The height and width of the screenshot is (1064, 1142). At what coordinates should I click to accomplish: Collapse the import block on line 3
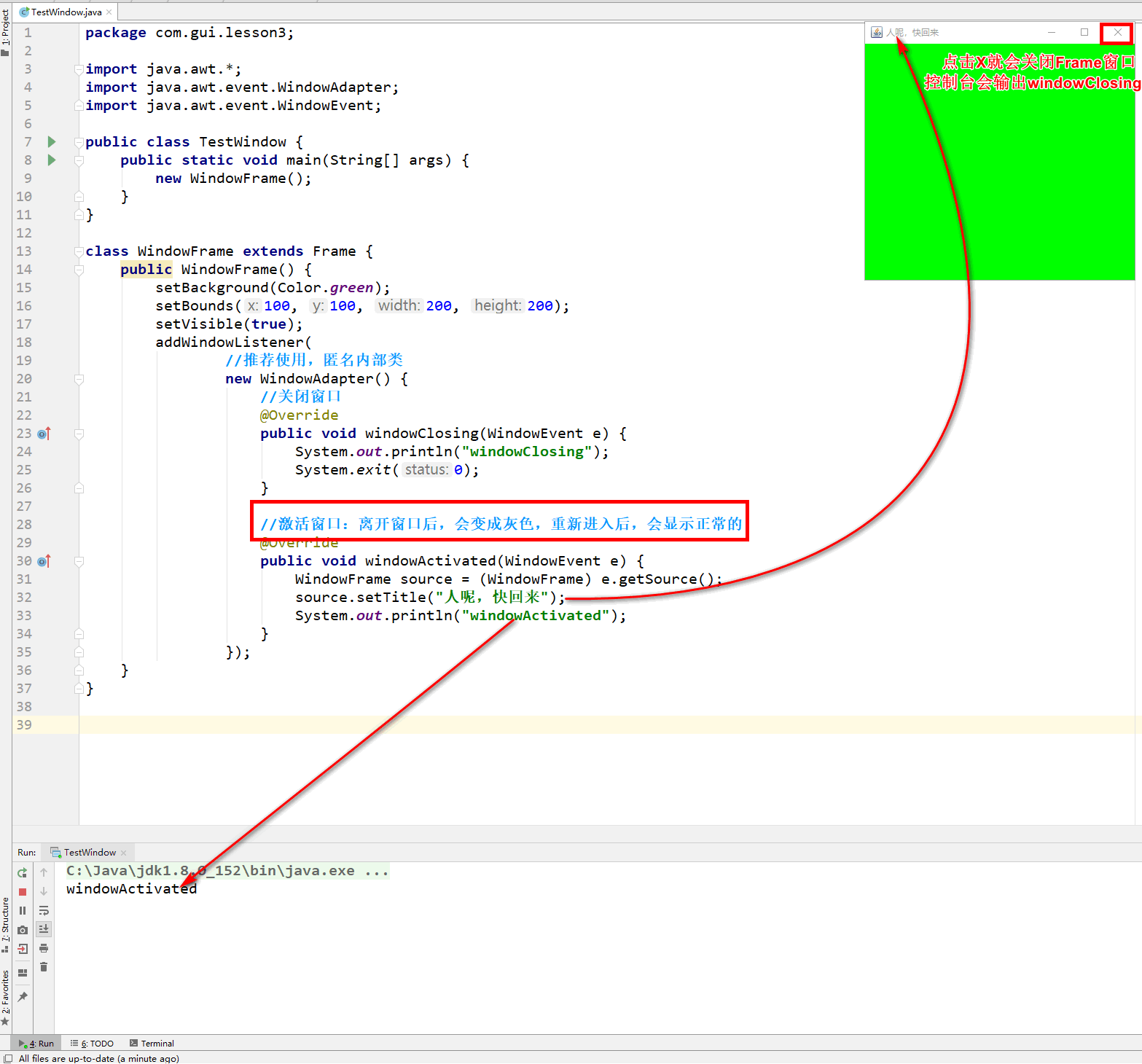click(x=79, y=69)
